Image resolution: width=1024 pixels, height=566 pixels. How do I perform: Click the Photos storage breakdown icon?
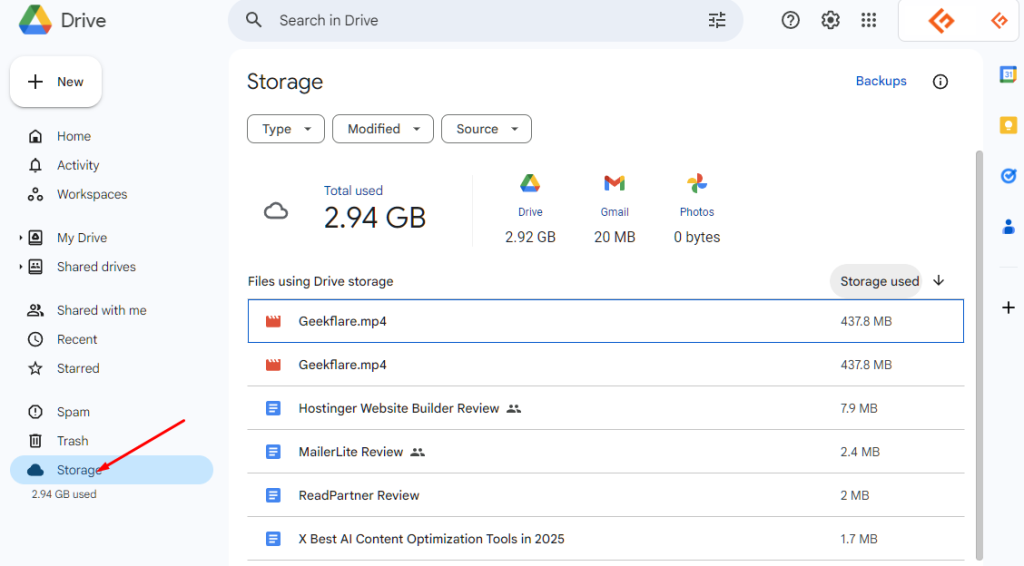(x=697, y=183)
